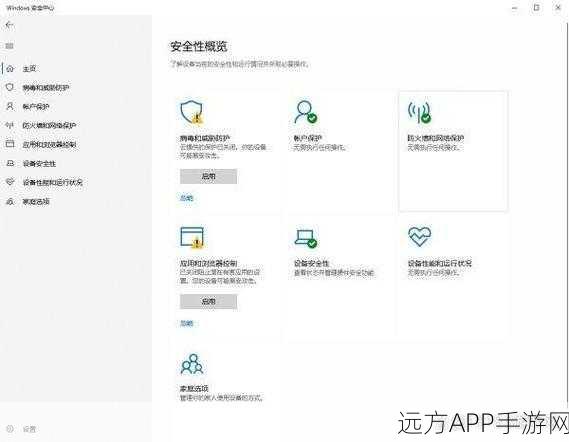Image resolution: width=569 pixels, height=442 pixels.
Task: Open 帐户保护 person icon in sidebar
Action: 10,106
